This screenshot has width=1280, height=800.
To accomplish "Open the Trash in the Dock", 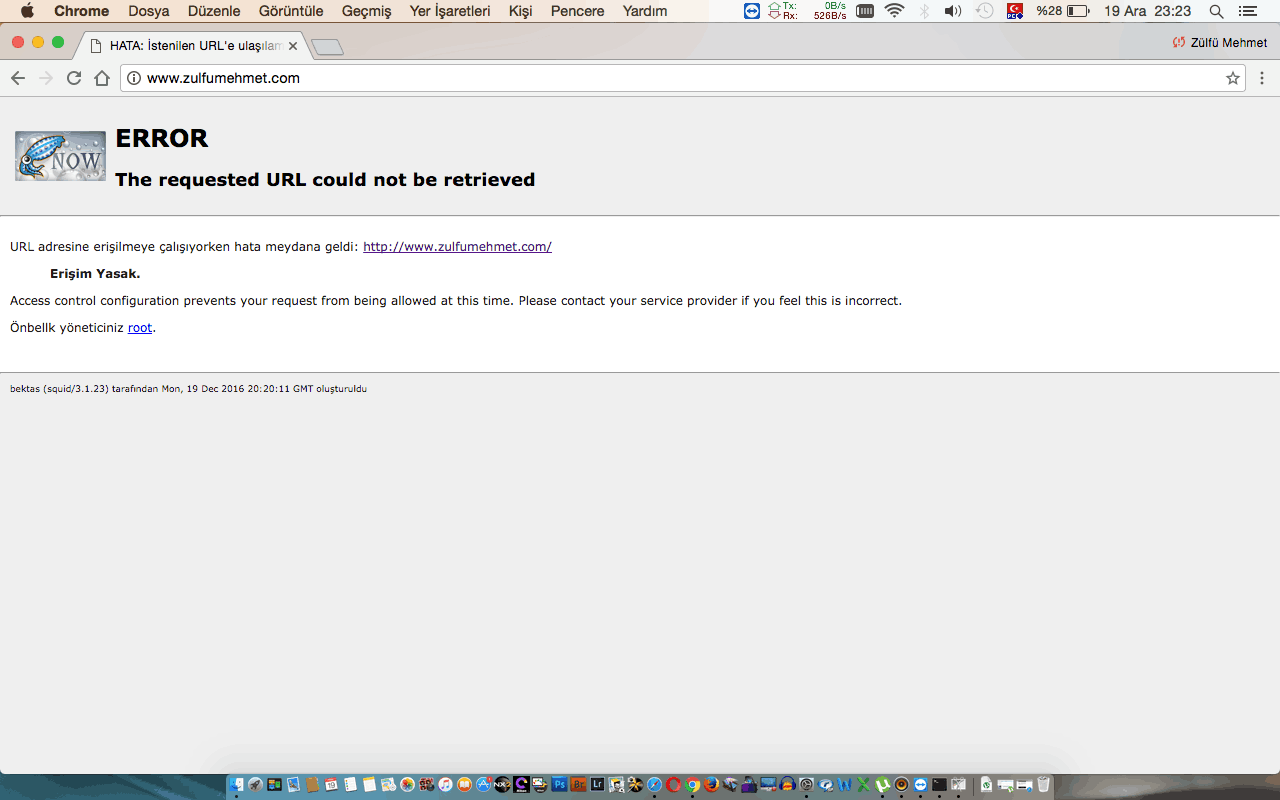I will click(x=1043, y=785).
